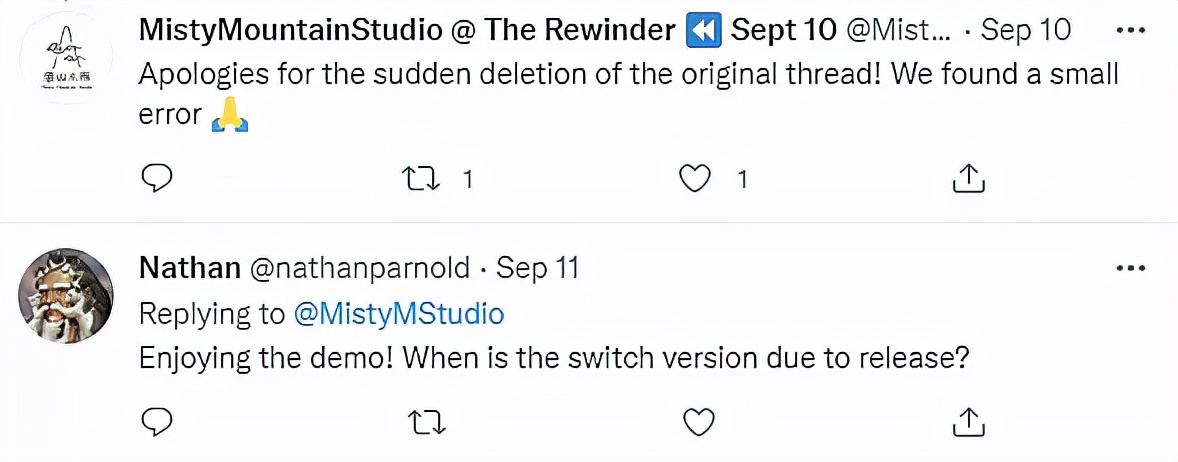Click the apology tweet text body
The image size is (1178, 462).
pyautogui.click(x=628, y=75)
